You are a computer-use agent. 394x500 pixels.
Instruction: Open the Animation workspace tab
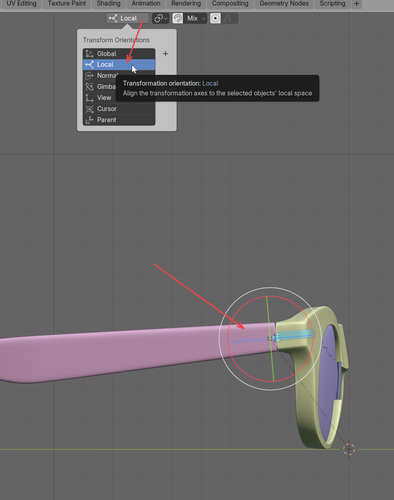coord(146,4)
